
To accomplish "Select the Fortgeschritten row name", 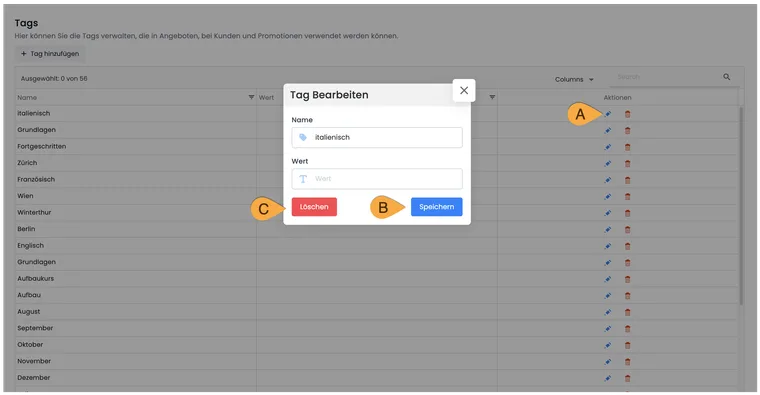I will tap(42, 146).
